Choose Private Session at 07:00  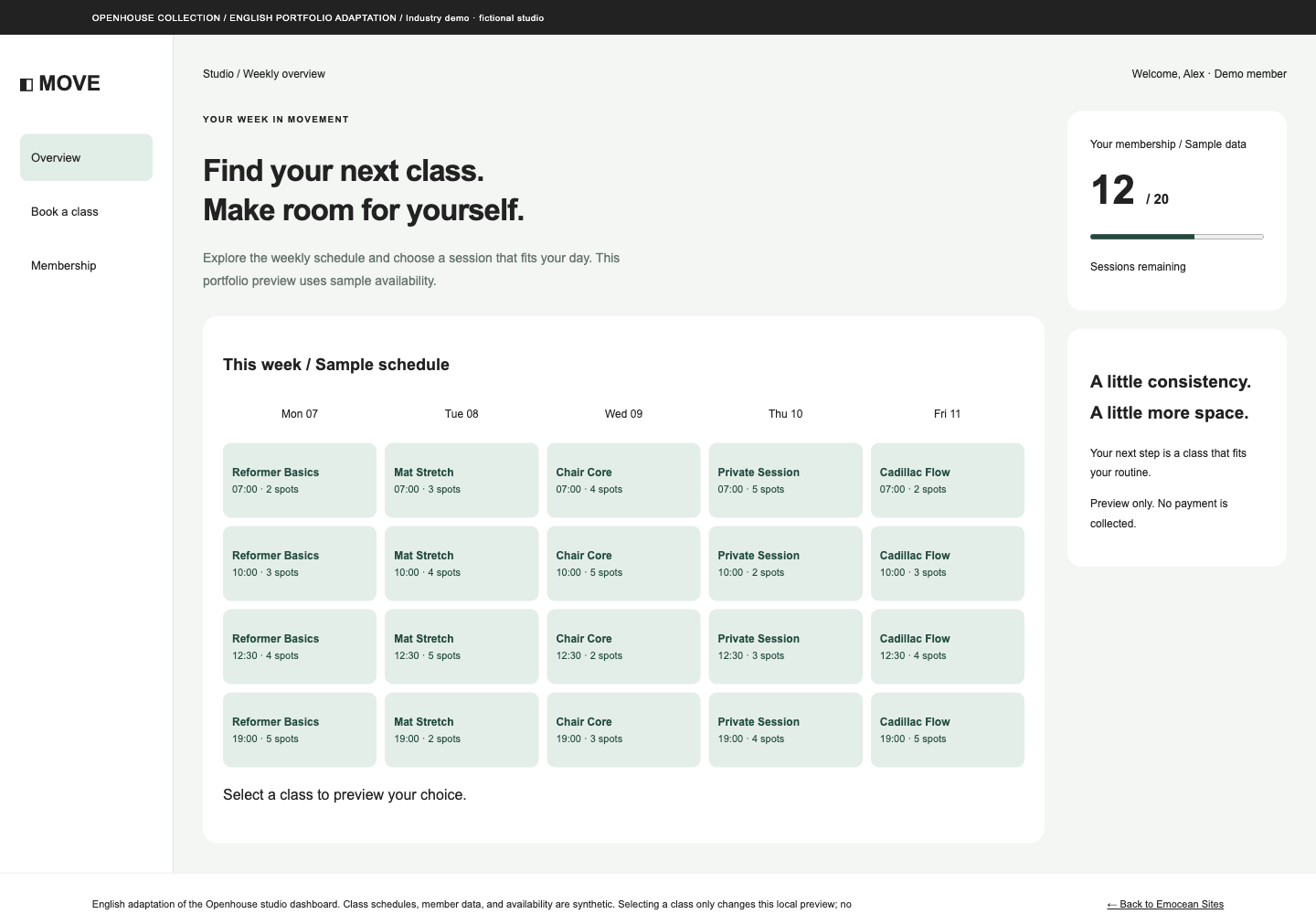click(786, 481)
